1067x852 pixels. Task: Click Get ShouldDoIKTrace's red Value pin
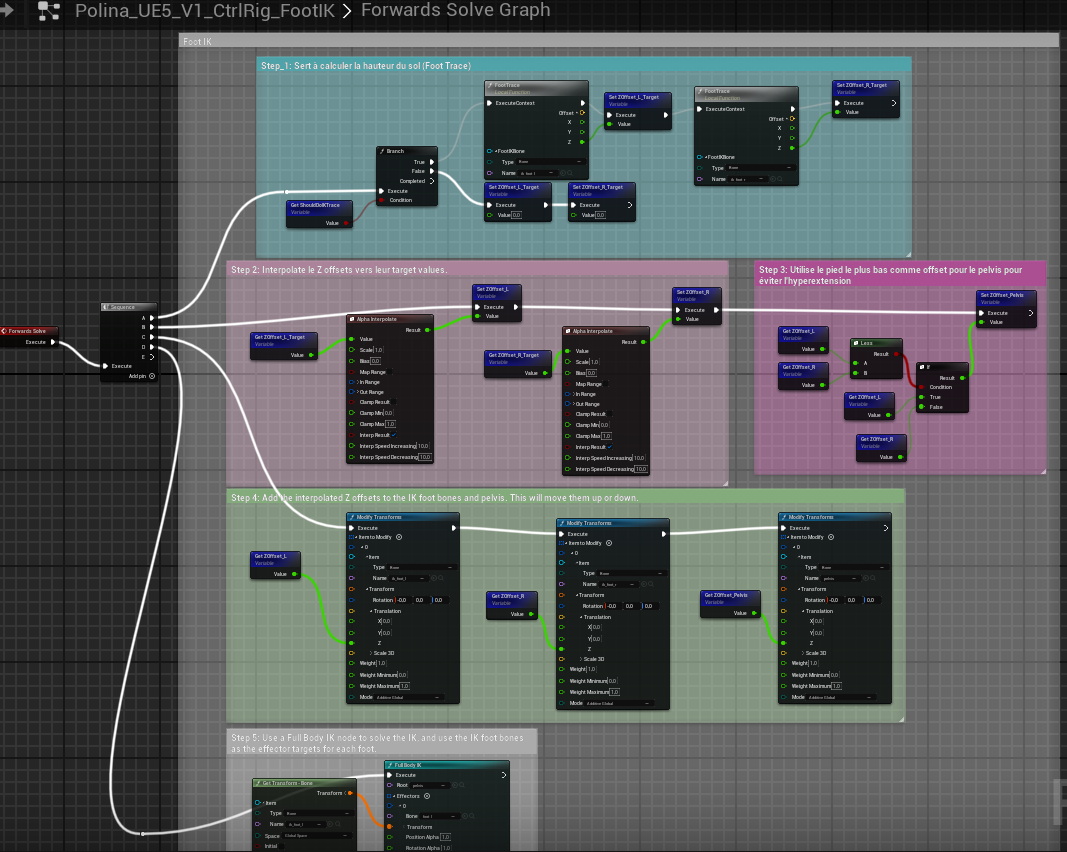coord(346,223)
